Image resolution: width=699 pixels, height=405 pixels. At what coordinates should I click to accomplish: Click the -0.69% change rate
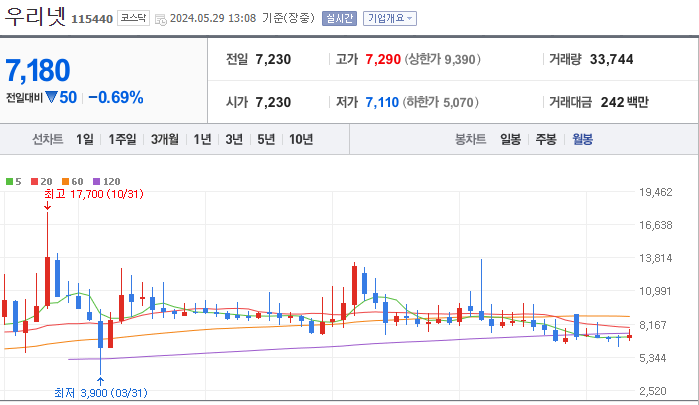pyautogui.click(x=116, y=97)
